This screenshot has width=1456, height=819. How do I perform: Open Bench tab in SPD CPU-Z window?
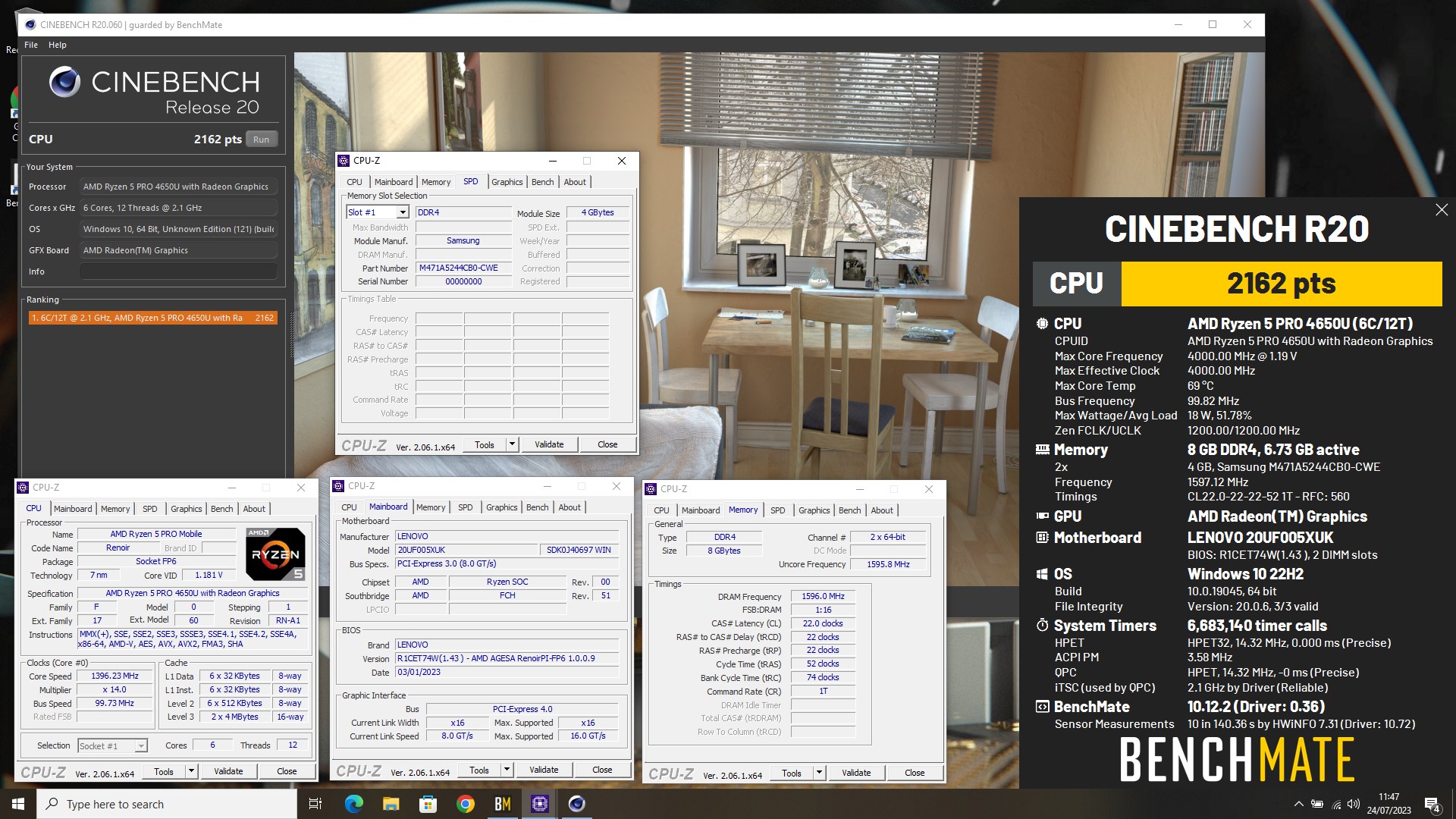click(x=542, y=182)
